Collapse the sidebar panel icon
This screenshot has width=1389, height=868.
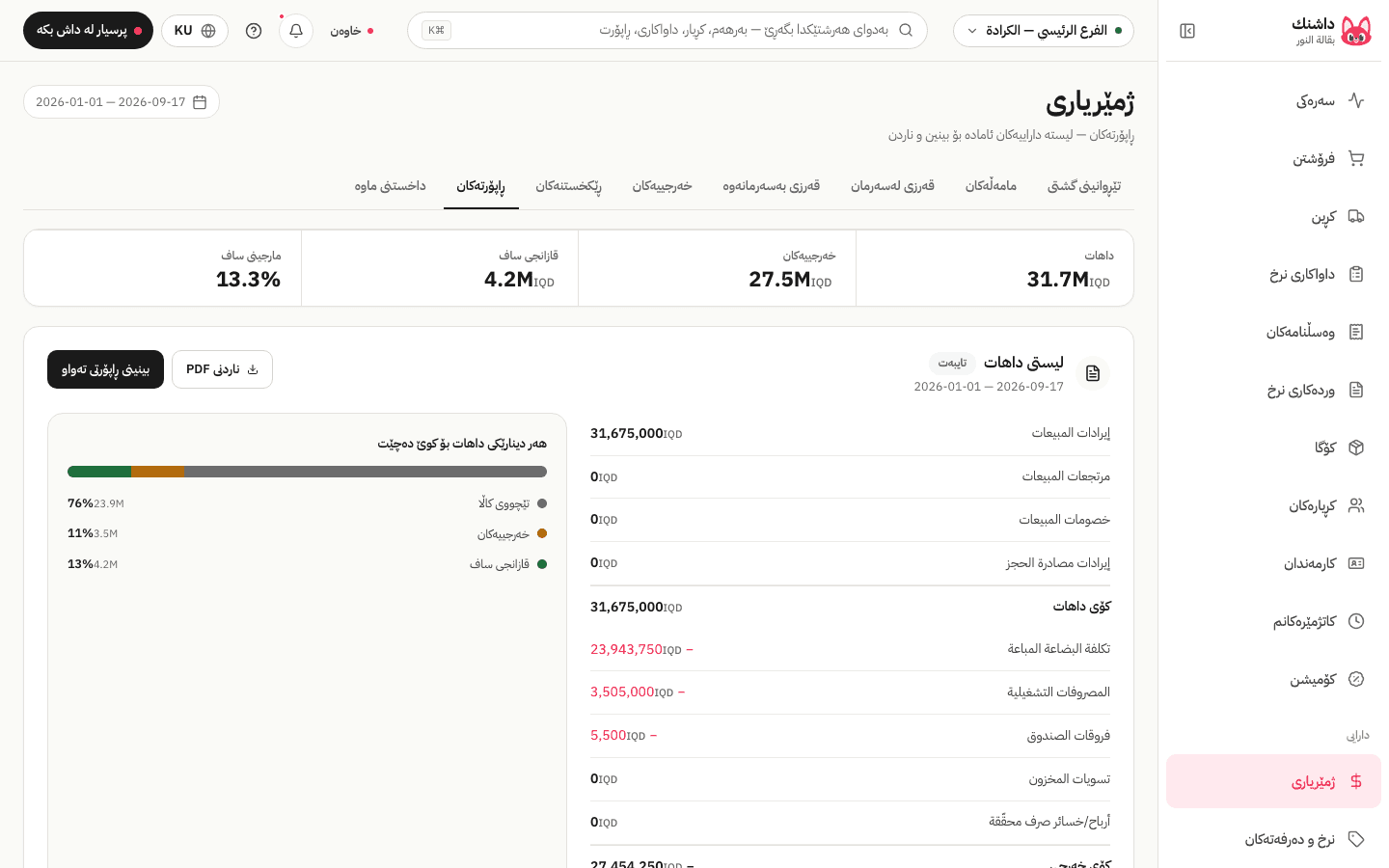point(1187,31)
